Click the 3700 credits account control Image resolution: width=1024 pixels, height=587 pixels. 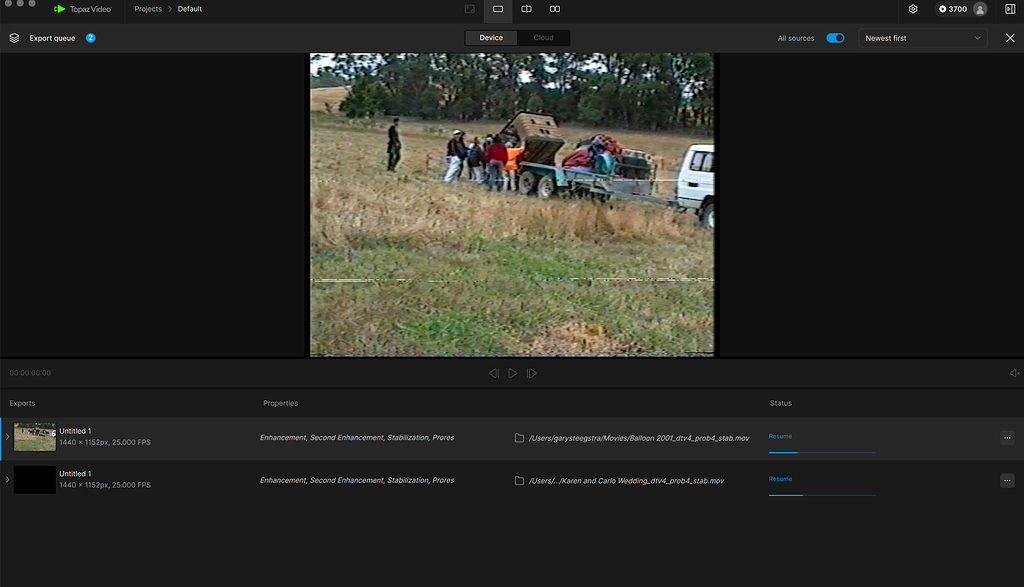point(959,9)
